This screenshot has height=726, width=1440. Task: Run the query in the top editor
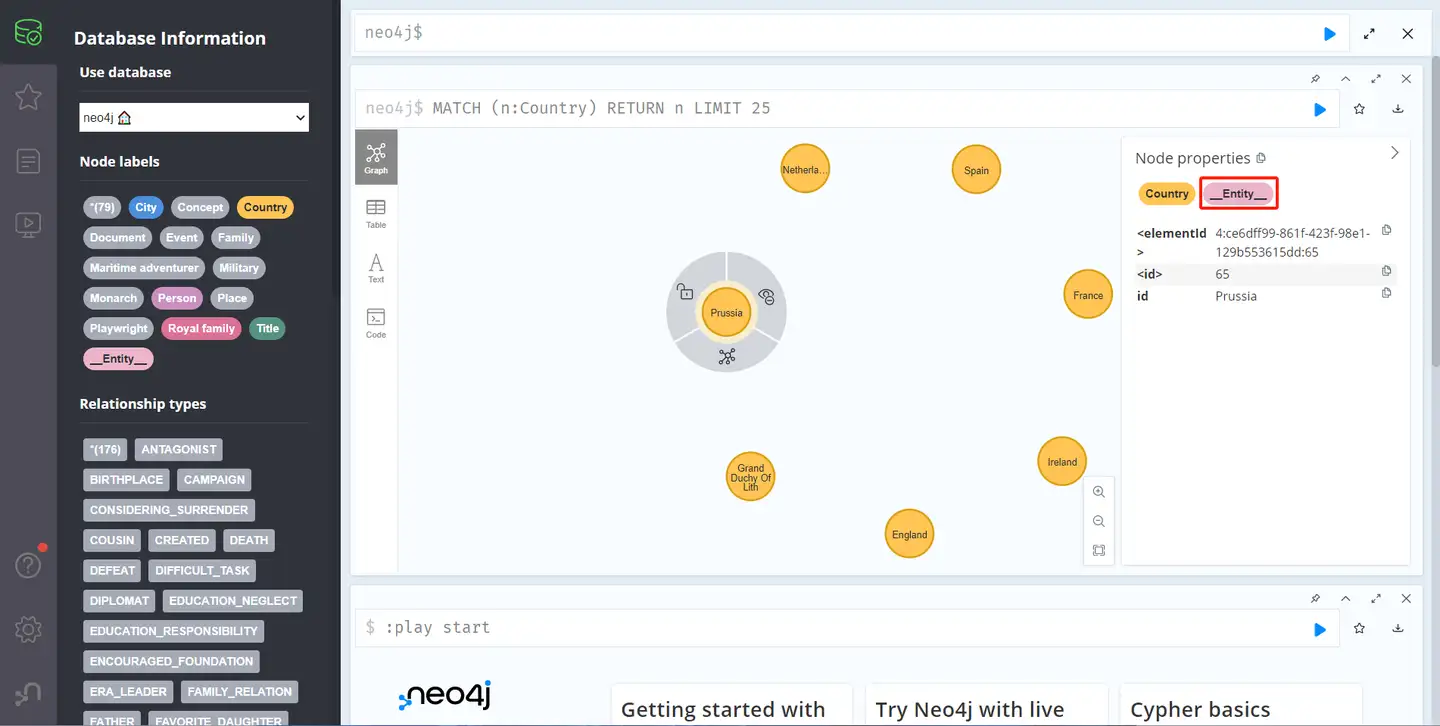(x=1329, y=34)
